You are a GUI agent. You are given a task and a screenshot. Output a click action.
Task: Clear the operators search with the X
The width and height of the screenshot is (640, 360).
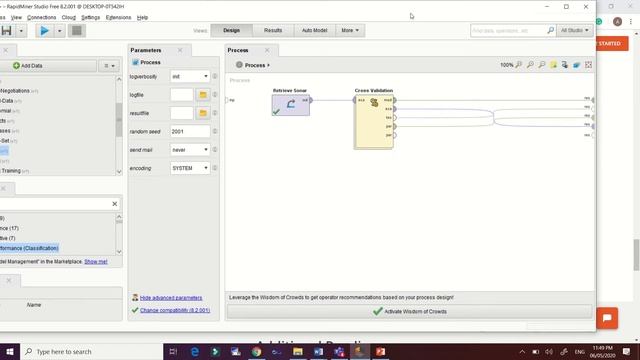coord(115,204)
